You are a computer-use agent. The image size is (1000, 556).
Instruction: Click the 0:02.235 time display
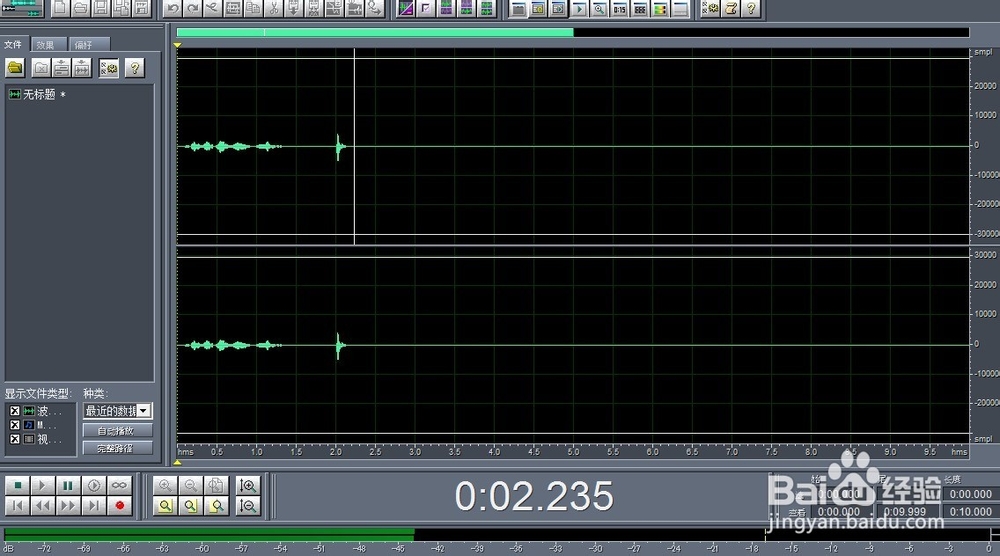(534, 497)
